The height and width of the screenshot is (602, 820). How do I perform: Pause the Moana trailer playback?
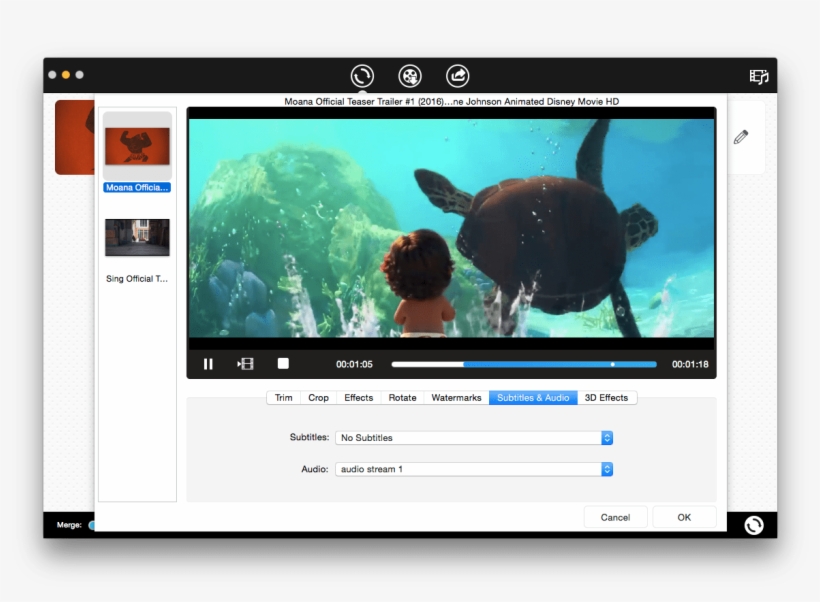[x=208, y=364]
